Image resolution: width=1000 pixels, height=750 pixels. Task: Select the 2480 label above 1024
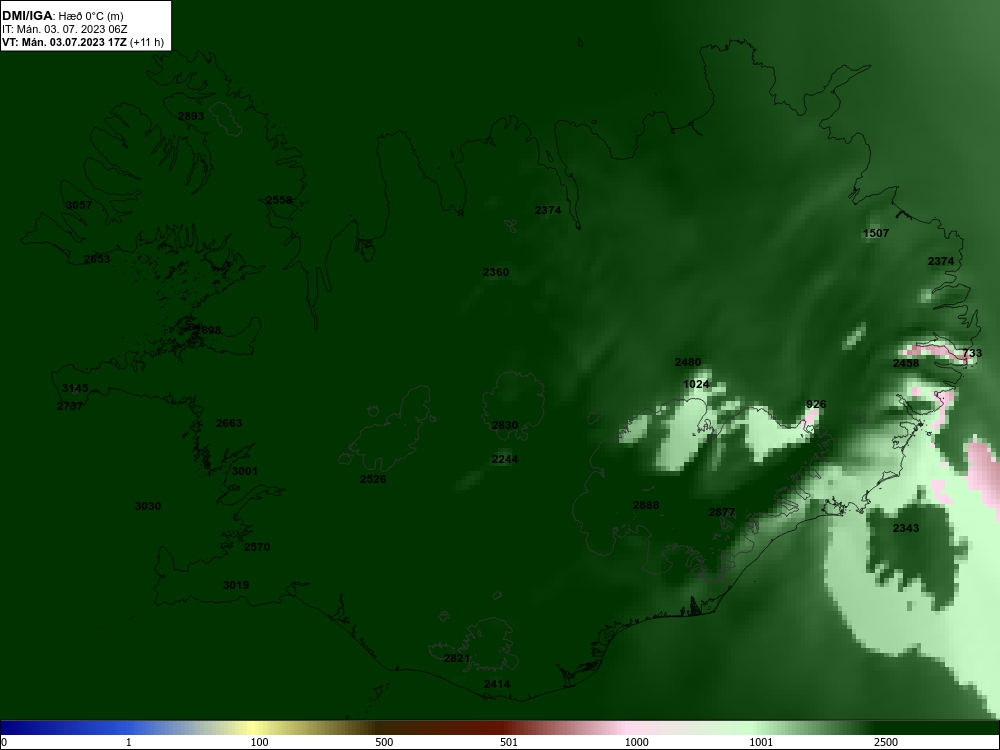pyautogui.click(x=688, y=362)
